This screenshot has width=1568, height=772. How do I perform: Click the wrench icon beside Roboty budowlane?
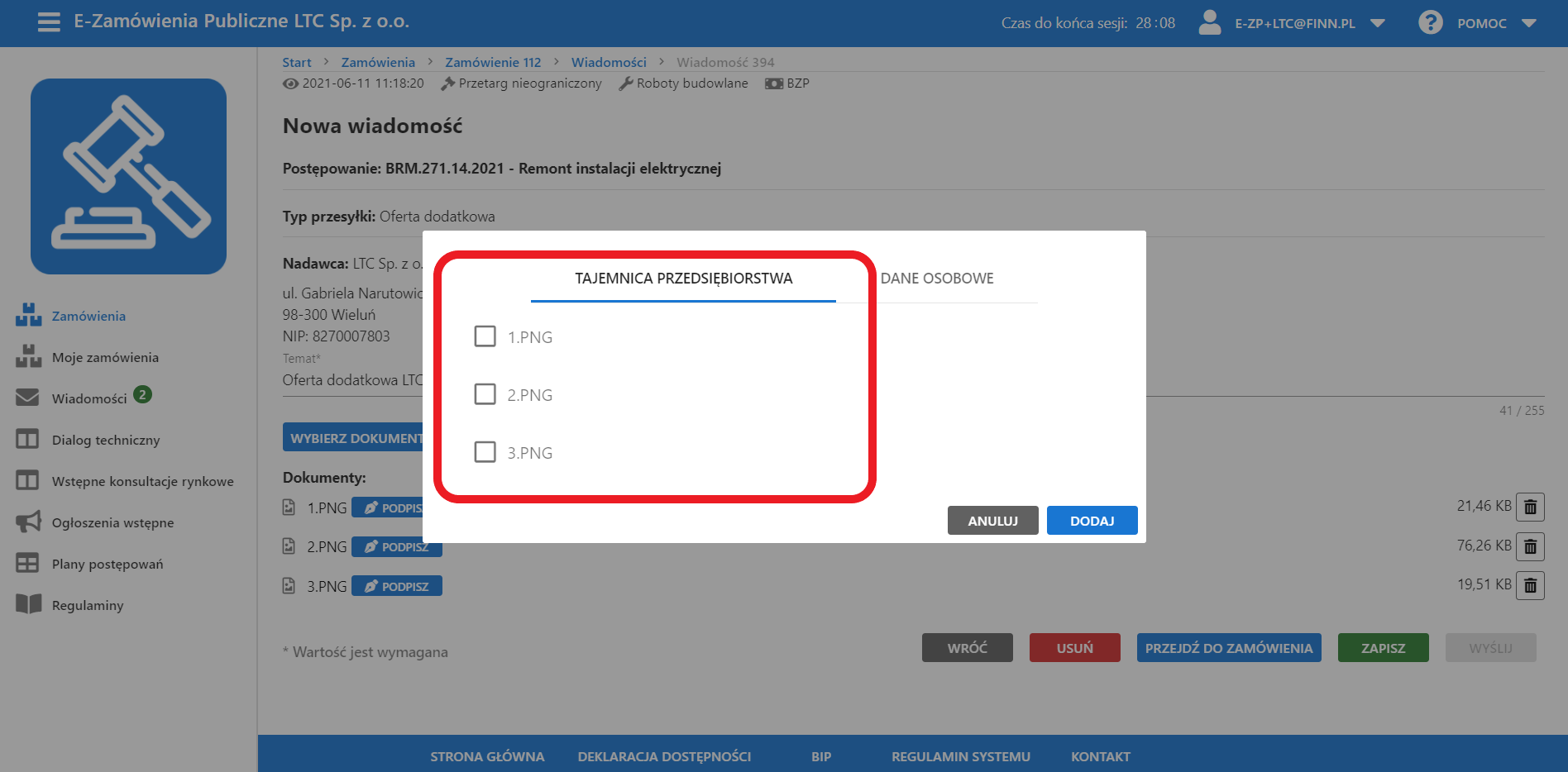tap(626, 83)
